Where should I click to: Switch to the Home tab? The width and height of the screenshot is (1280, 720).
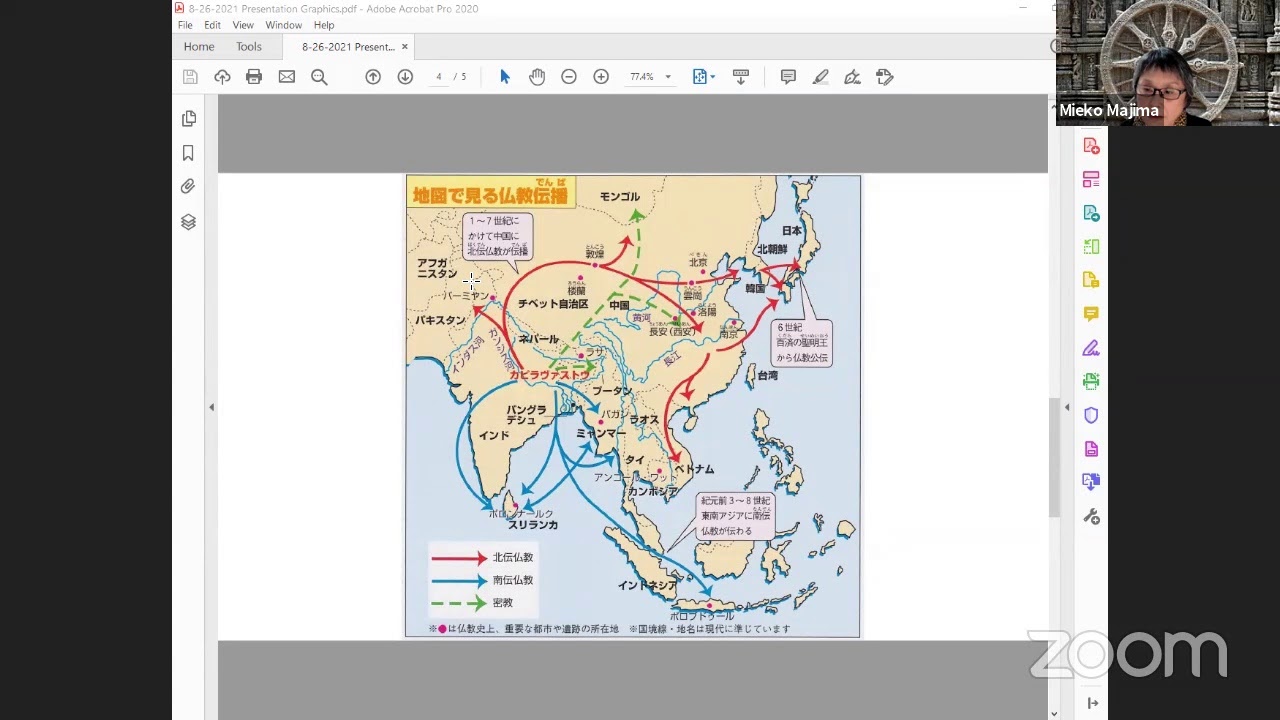pos(199,47)
